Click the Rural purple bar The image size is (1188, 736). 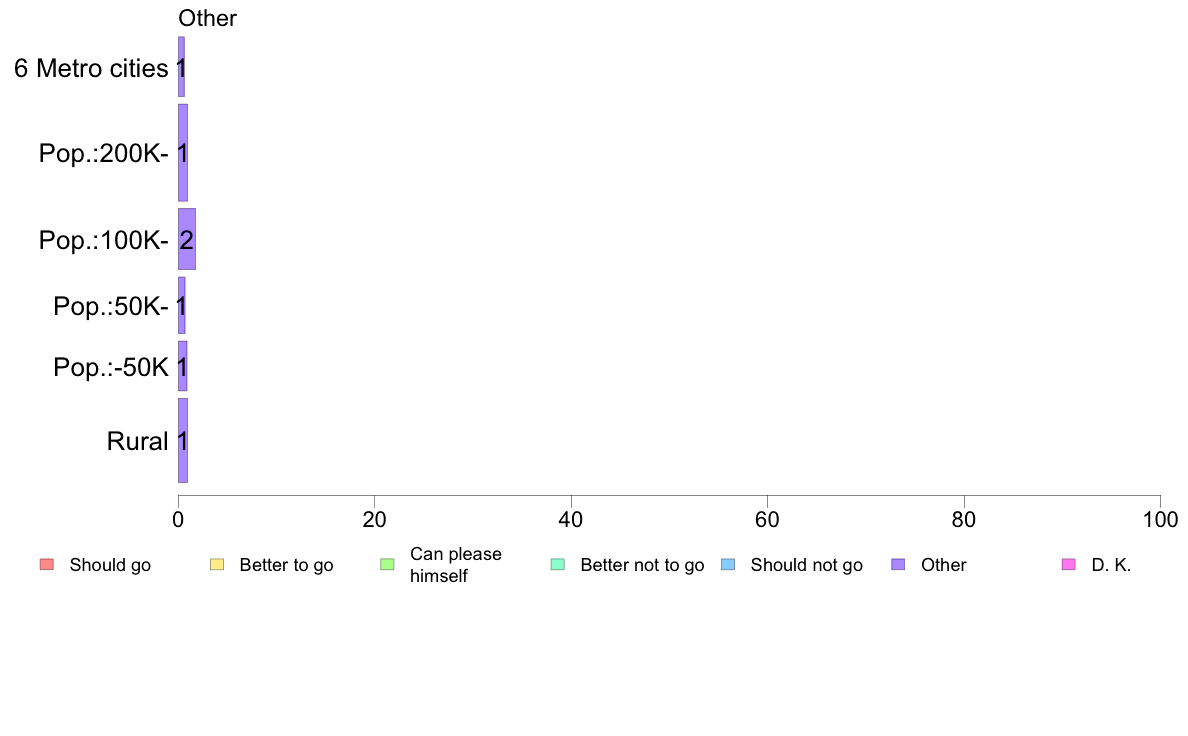(183, 440)
